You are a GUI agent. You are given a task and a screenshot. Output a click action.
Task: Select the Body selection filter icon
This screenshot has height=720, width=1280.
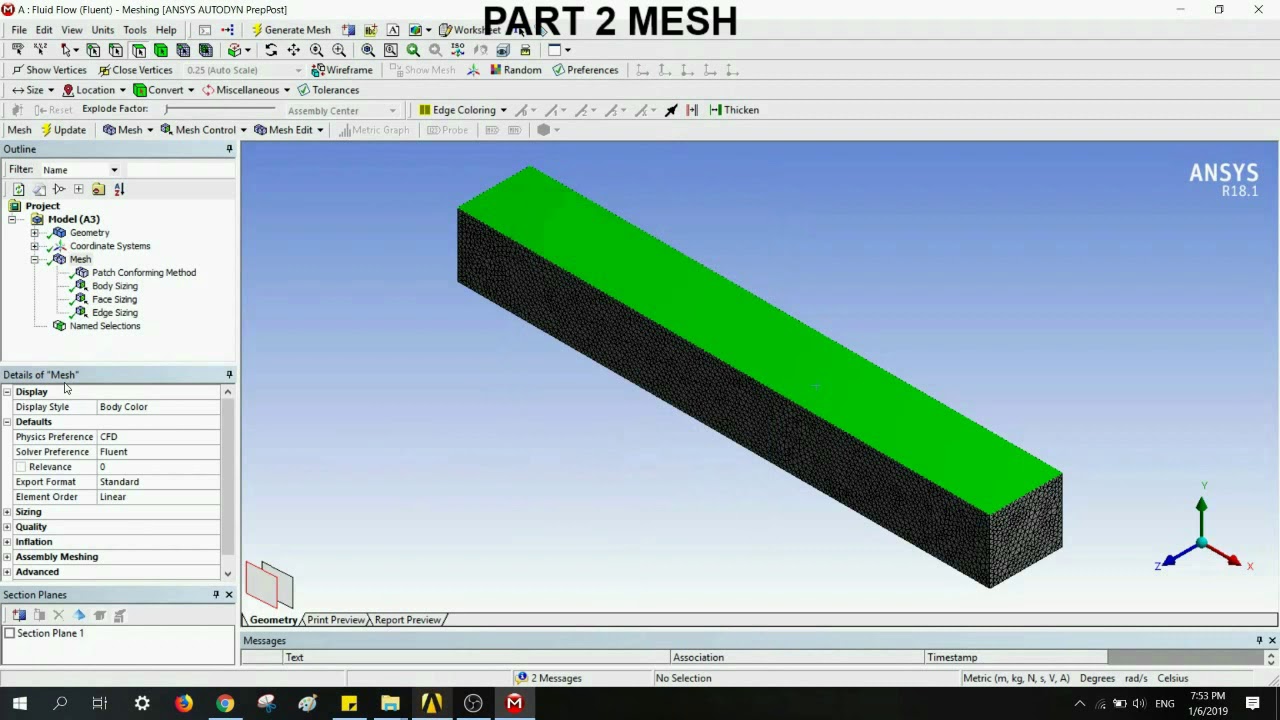[x=160, y=50]
